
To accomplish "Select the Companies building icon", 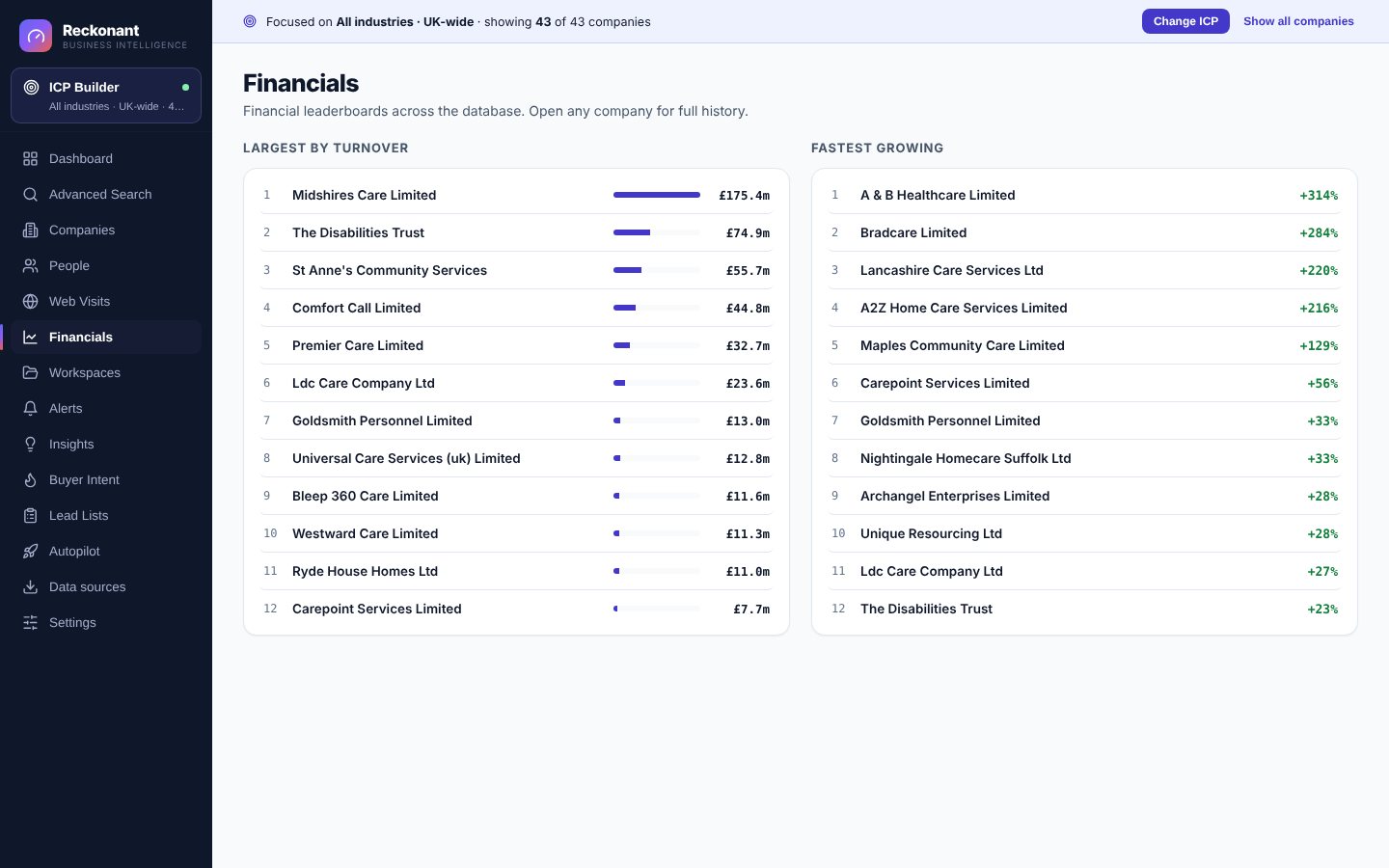I will coord(31,230).
